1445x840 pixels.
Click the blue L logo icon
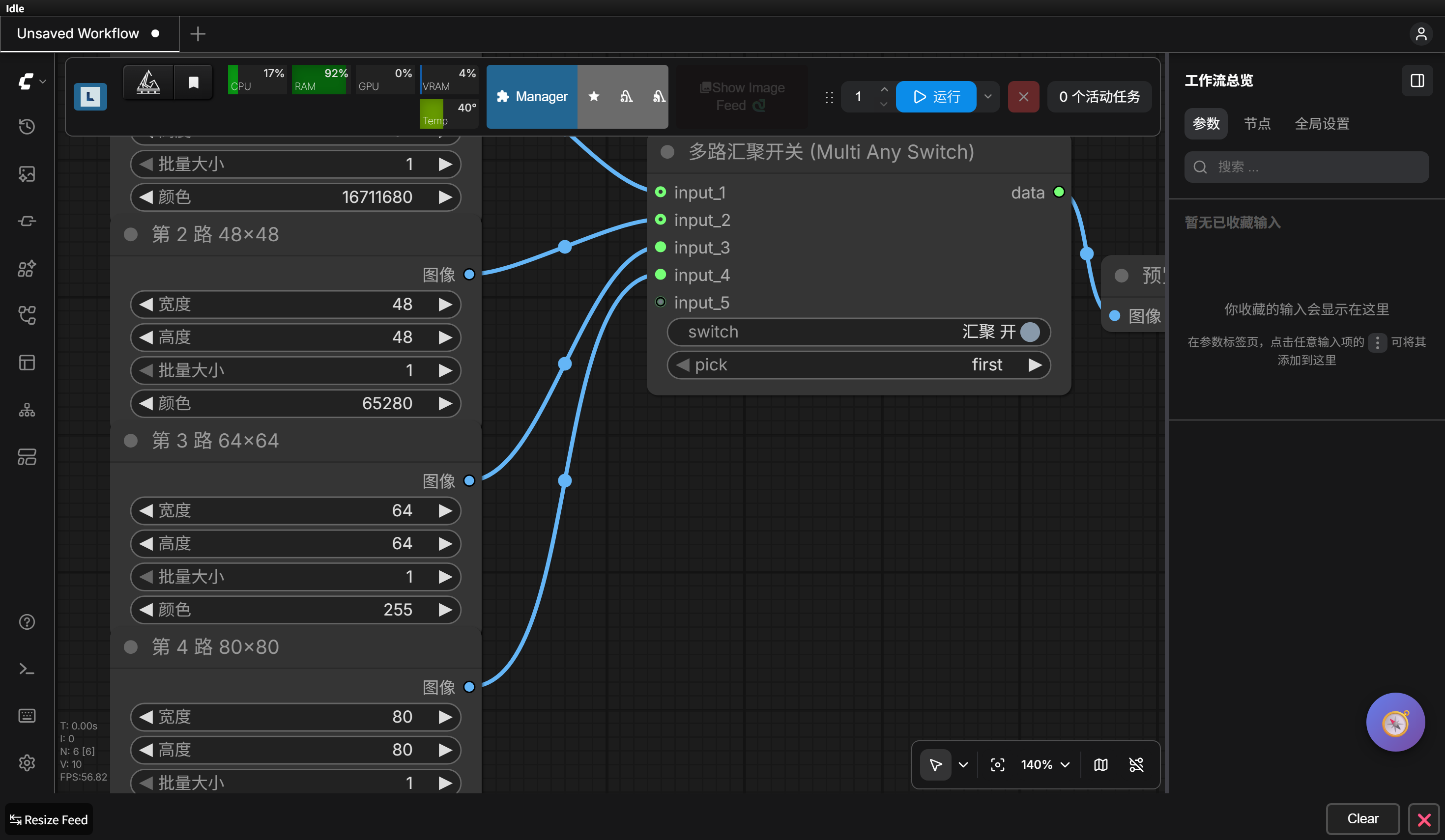pyautogui.click(x=90, y=97)
